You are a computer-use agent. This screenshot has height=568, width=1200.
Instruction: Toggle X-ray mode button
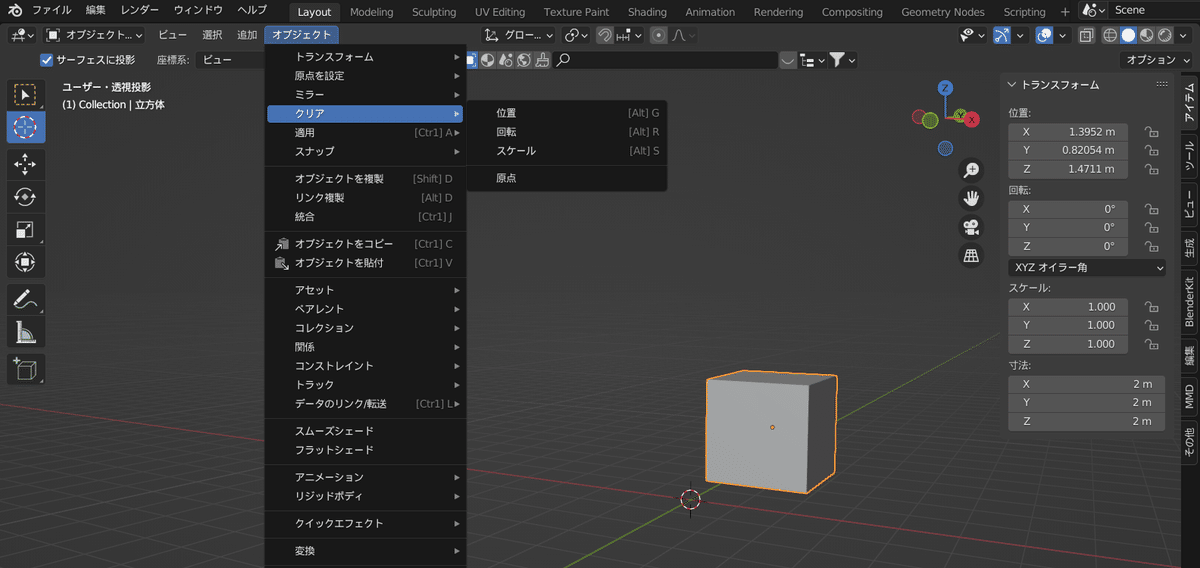(x=1087, y=35)
